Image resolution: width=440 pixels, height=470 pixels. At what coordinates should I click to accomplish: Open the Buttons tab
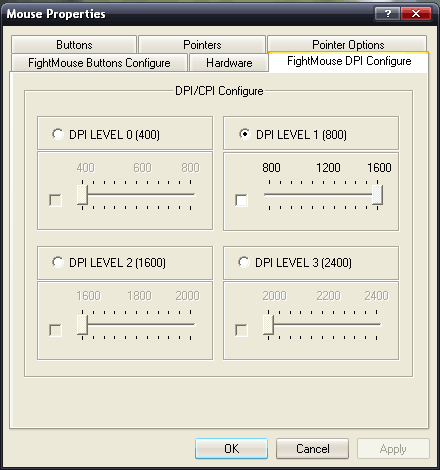coord(74,44)
